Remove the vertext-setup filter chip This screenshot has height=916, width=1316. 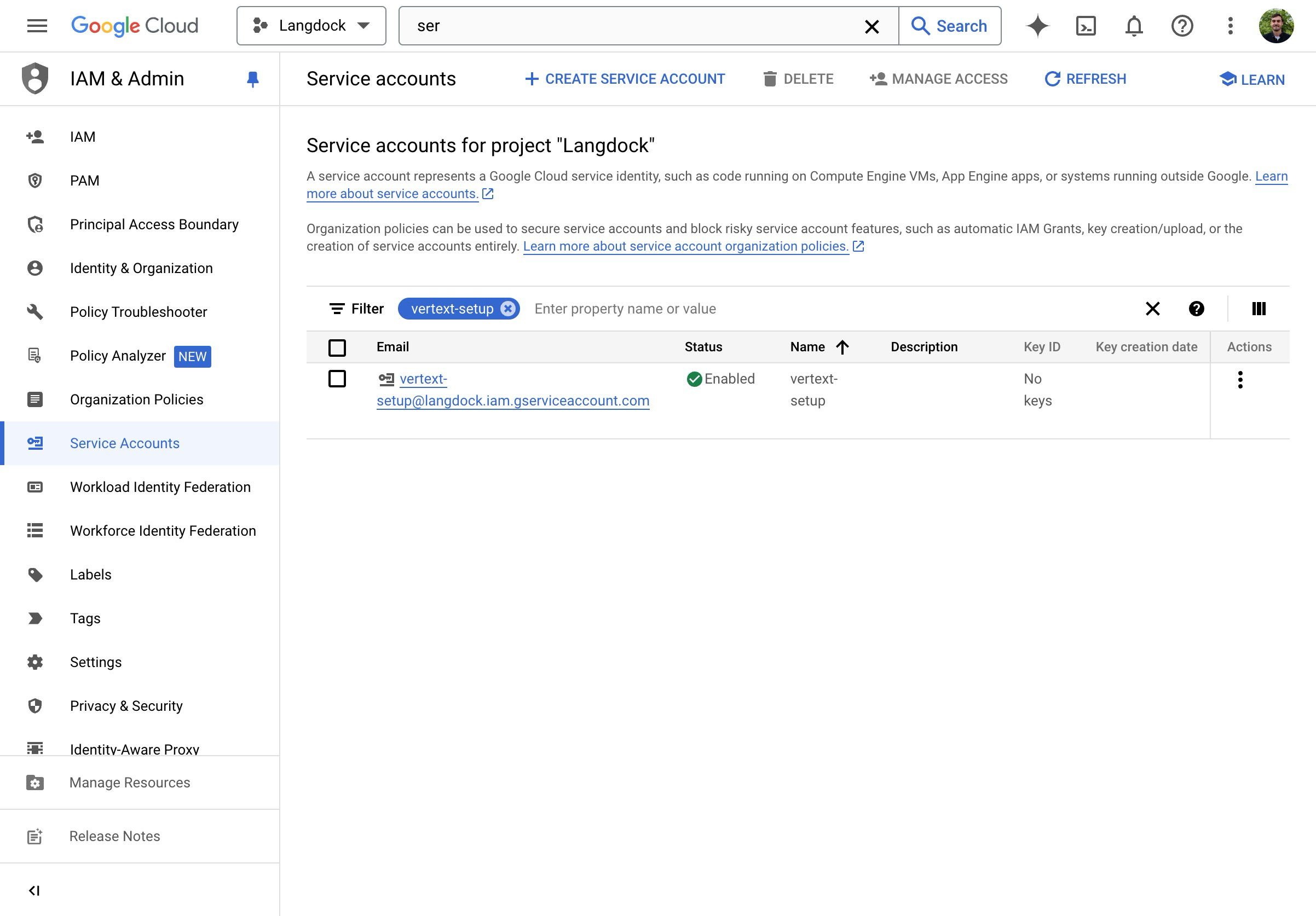tap(507, 309)
